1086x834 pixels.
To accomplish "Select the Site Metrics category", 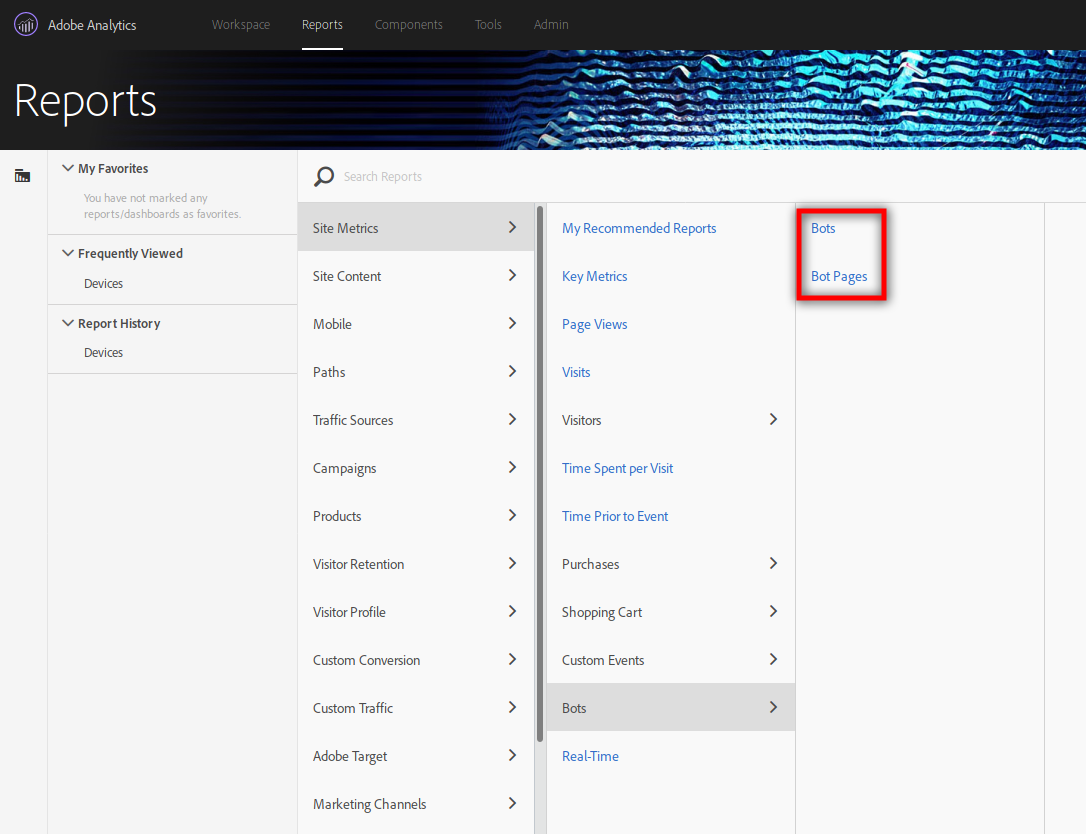I will 416,227.
